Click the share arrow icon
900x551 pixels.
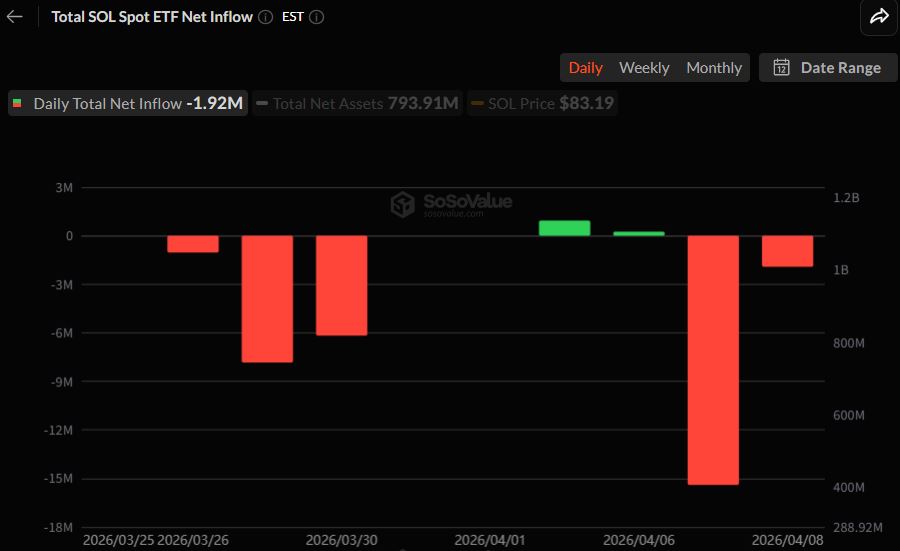coord(879,17)
